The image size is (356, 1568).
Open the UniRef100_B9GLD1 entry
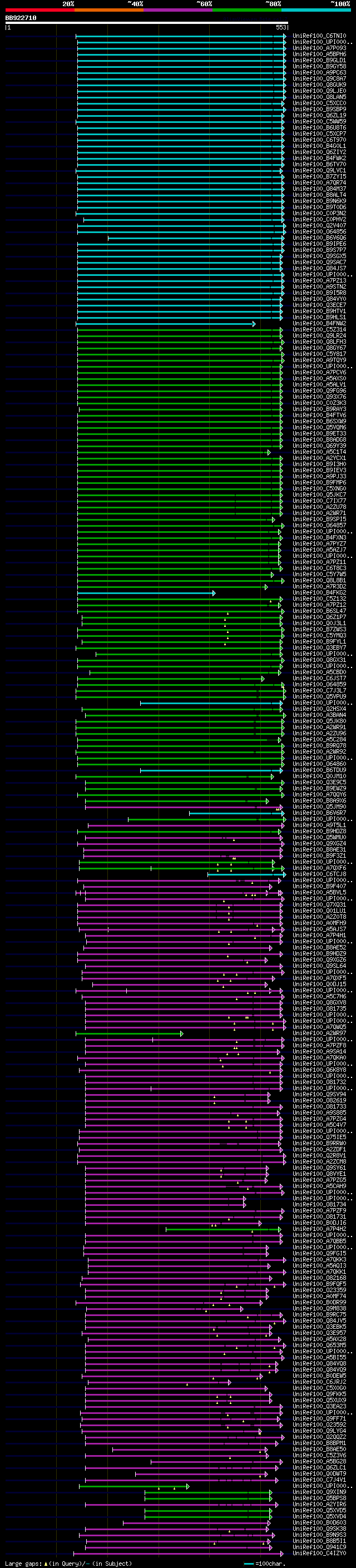point(319,60)
